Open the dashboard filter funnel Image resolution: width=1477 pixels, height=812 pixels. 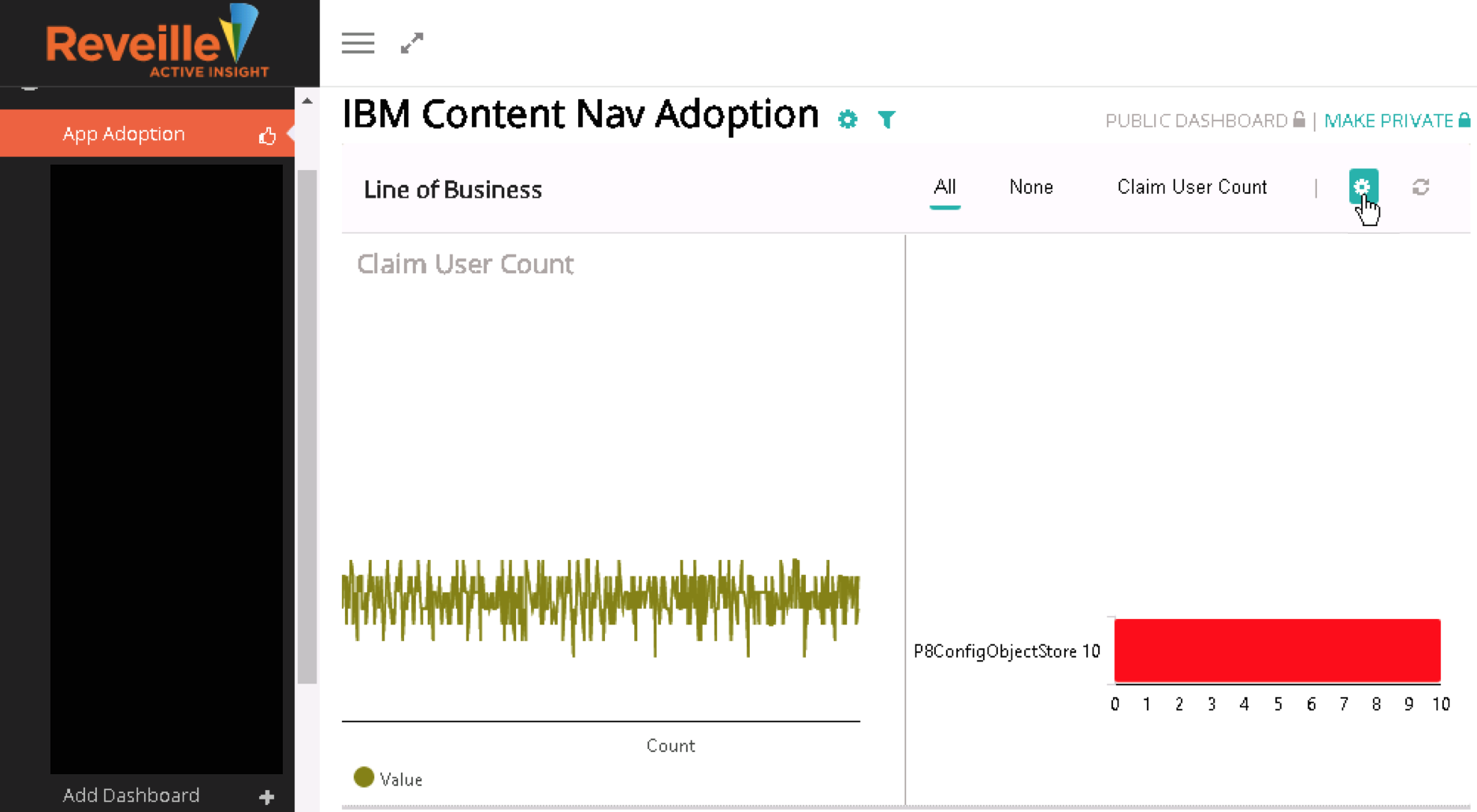point(887,119)
